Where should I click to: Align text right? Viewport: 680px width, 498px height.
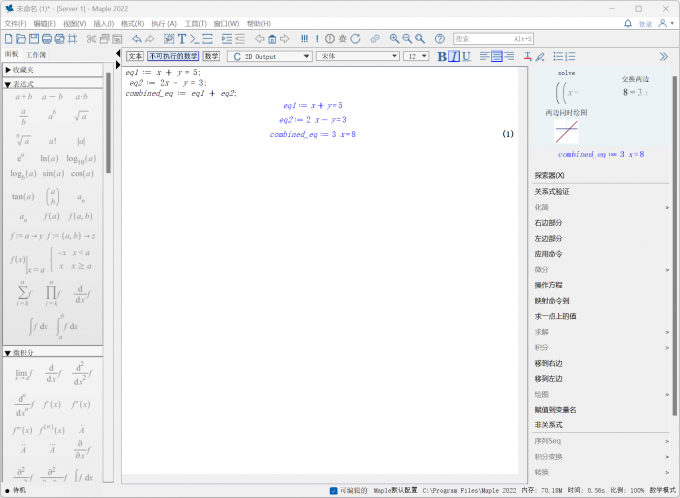click(x=509, y=56)
